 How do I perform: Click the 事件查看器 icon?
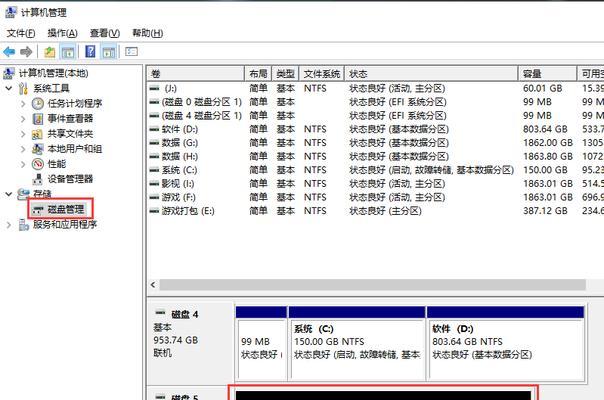coord(38,119)
